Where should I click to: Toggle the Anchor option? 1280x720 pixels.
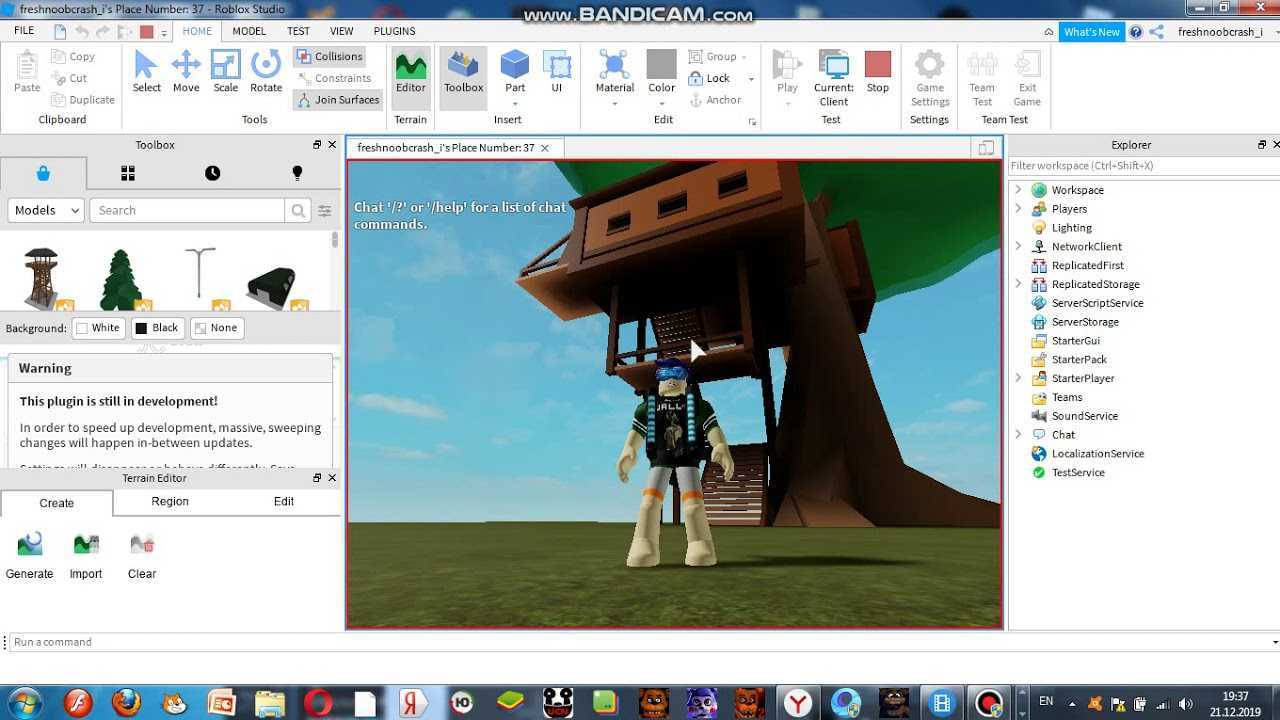[x=715, y=100]
